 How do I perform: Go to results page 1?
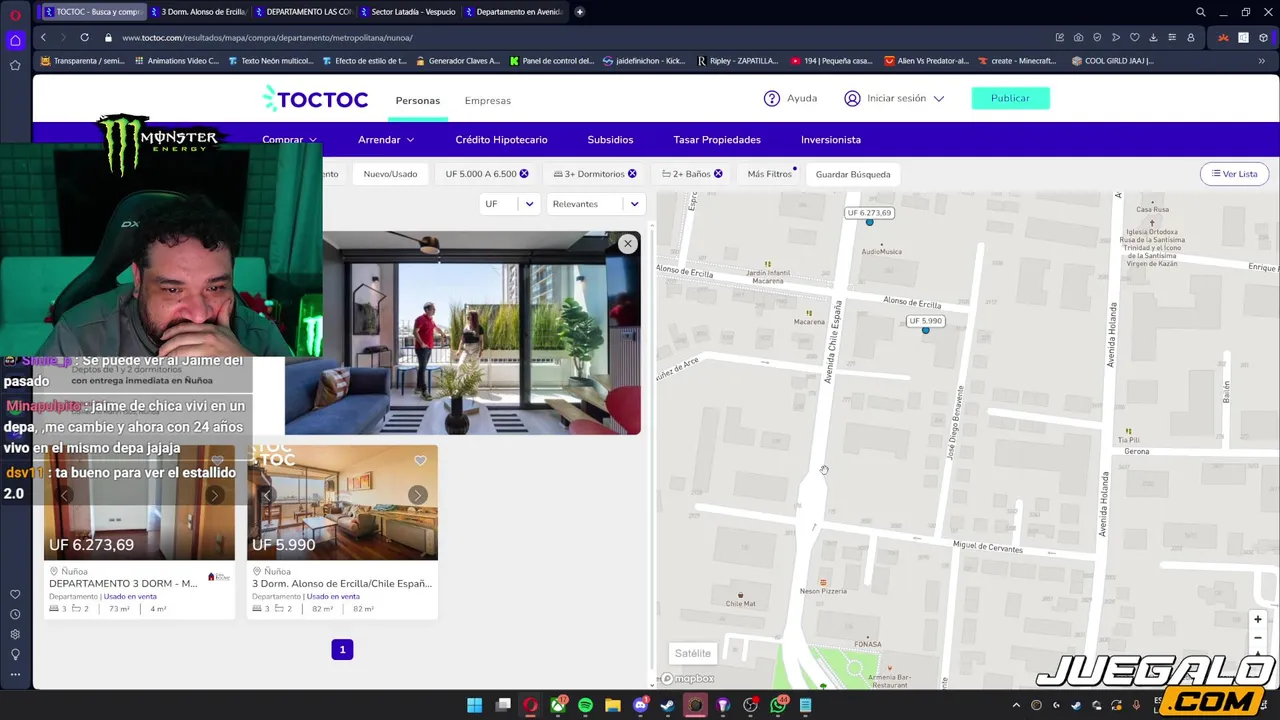[342, 650]
